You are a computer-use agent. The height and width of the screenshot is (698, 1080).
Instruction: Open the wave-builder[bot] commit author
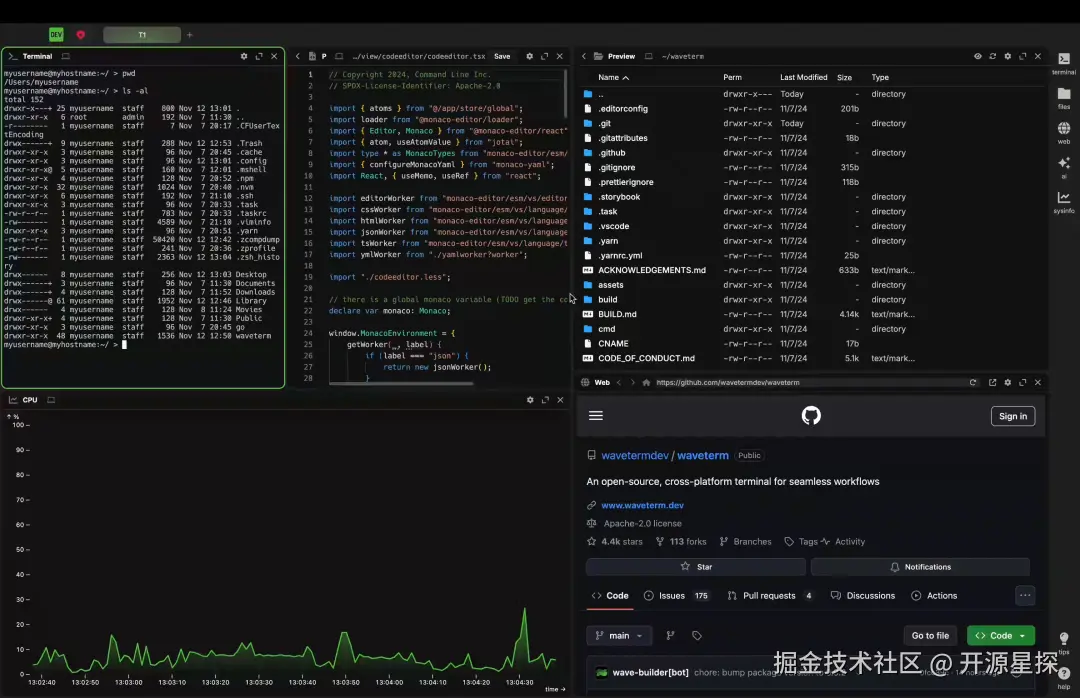650,673
